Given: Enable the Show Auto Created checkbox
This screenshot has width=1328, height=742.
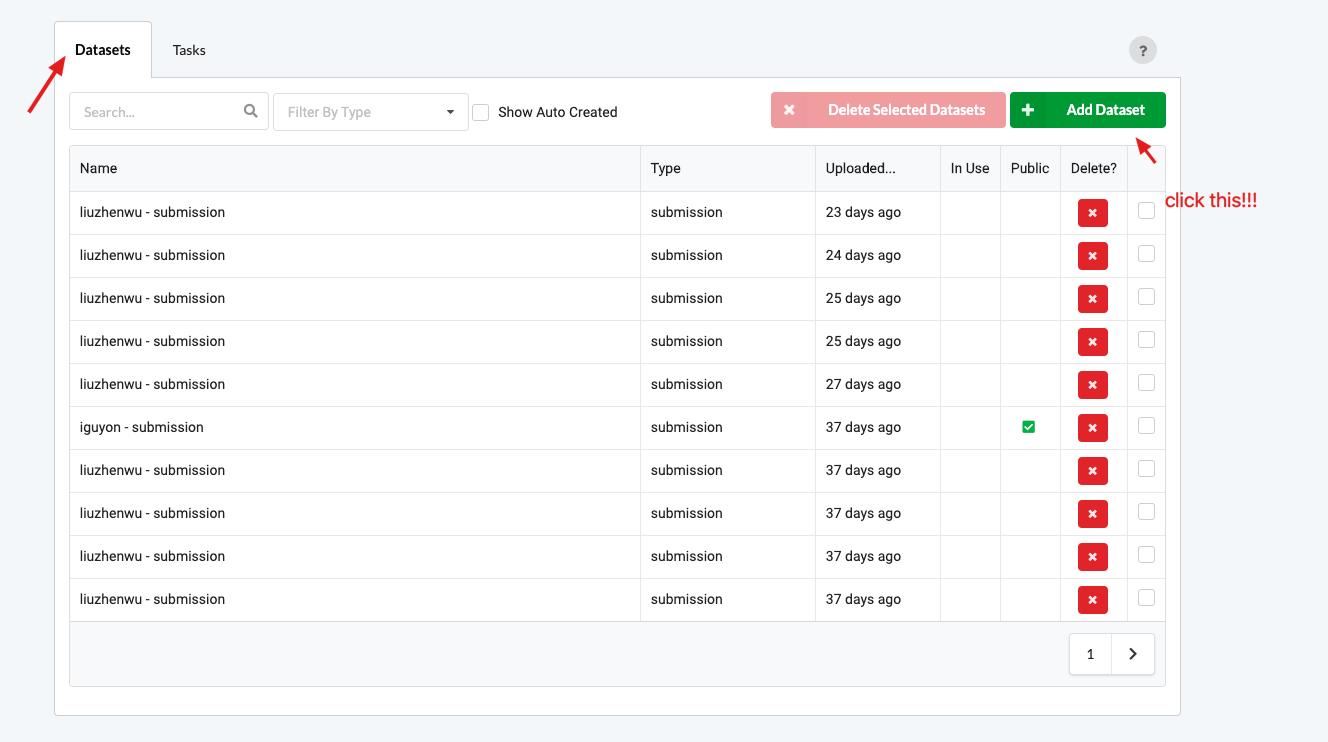Looking at the screenshot, I should coord(481,112).
